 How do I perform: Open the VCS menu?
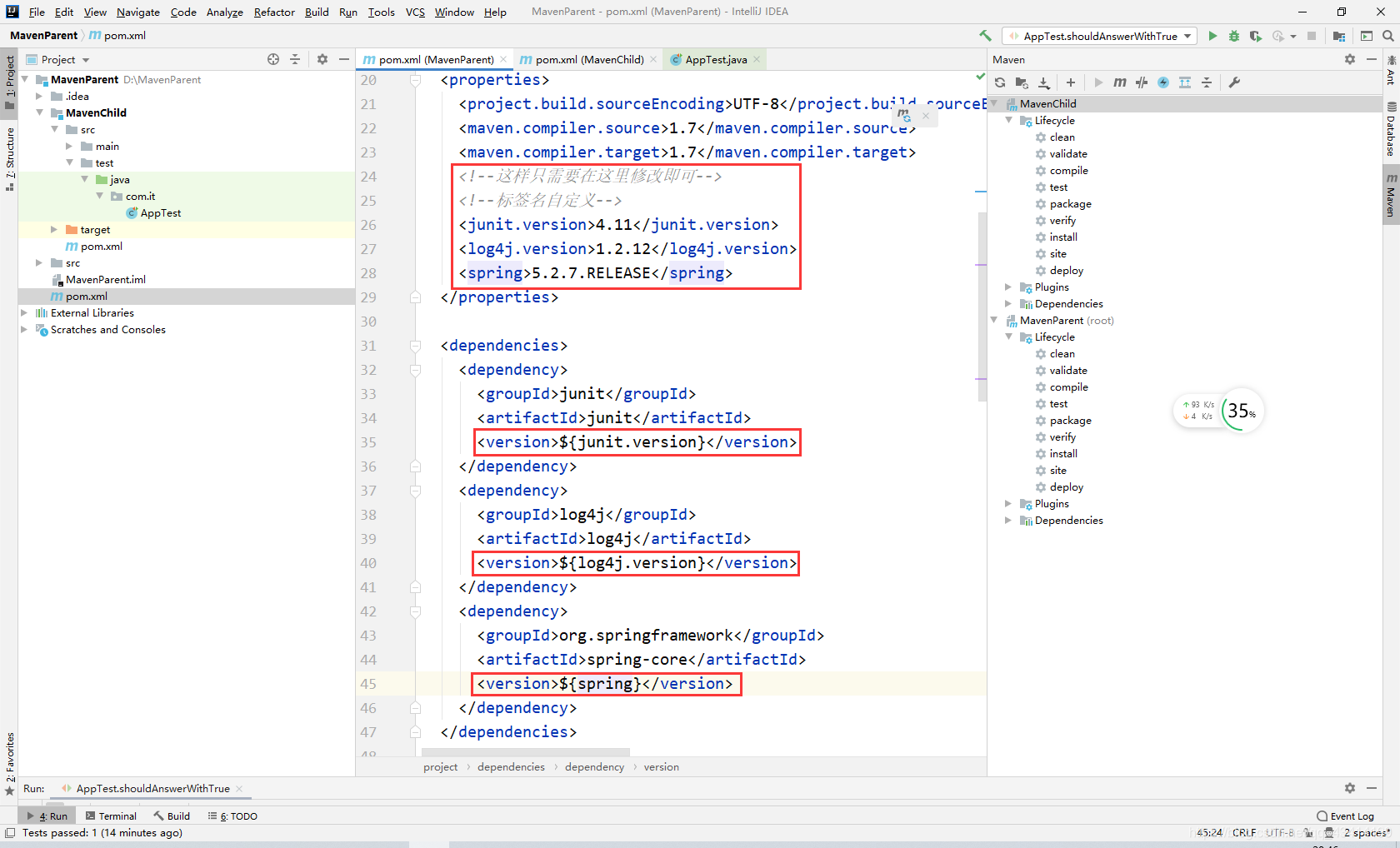pyautogui.click(x=415, y=12)
